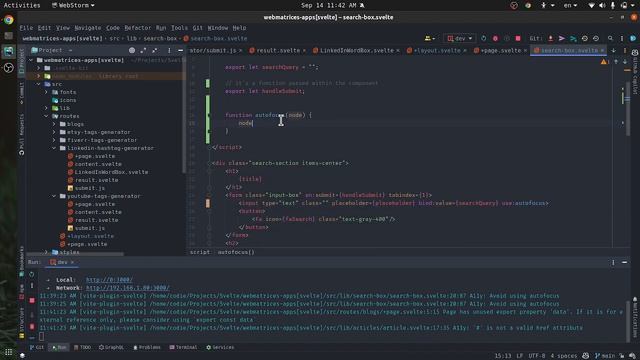640x360 pixels.
Task: Stop the running dev process from the toolbar
Action: pos(518,38)
